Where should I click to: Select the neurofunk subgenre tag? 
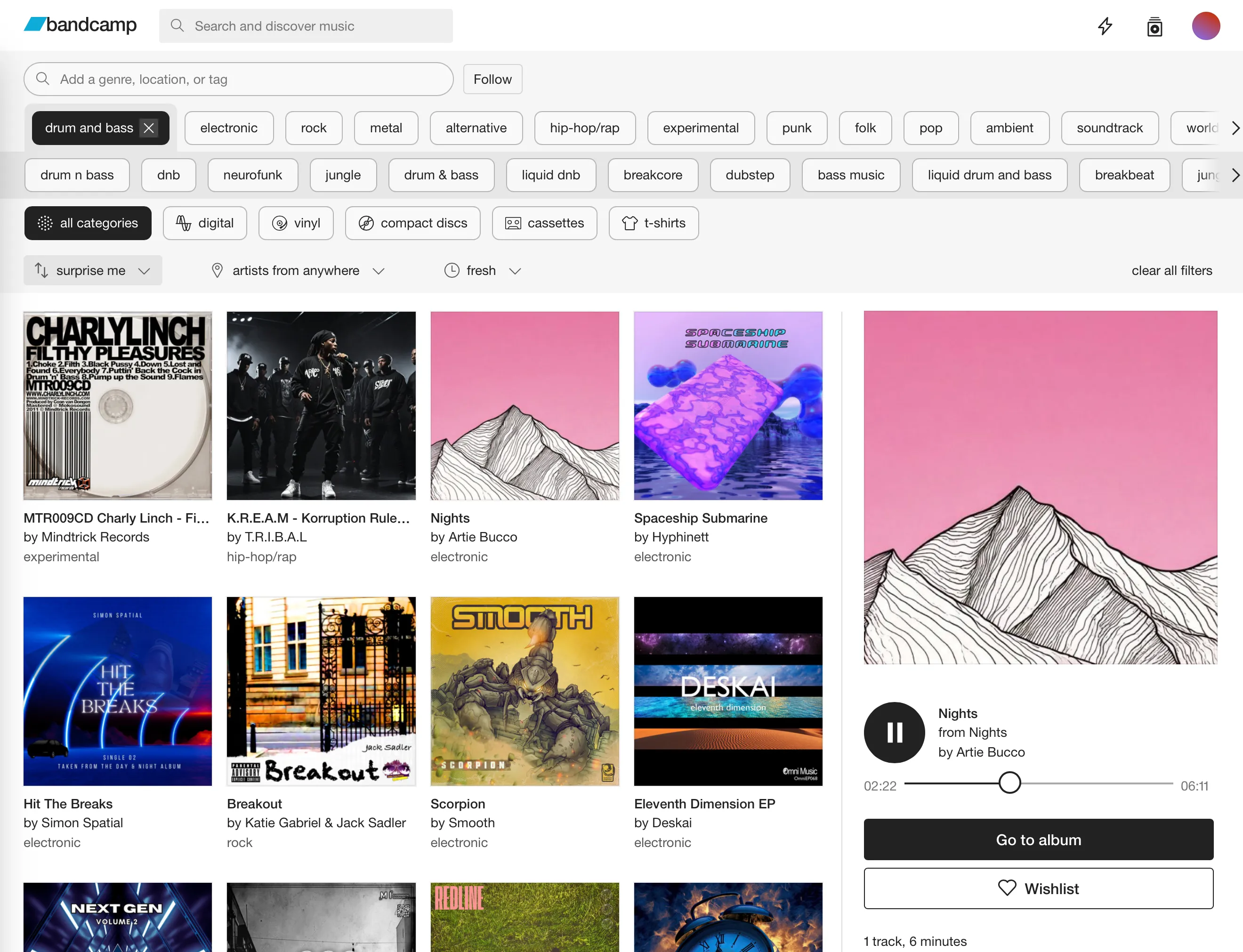(x=252, y=175)
